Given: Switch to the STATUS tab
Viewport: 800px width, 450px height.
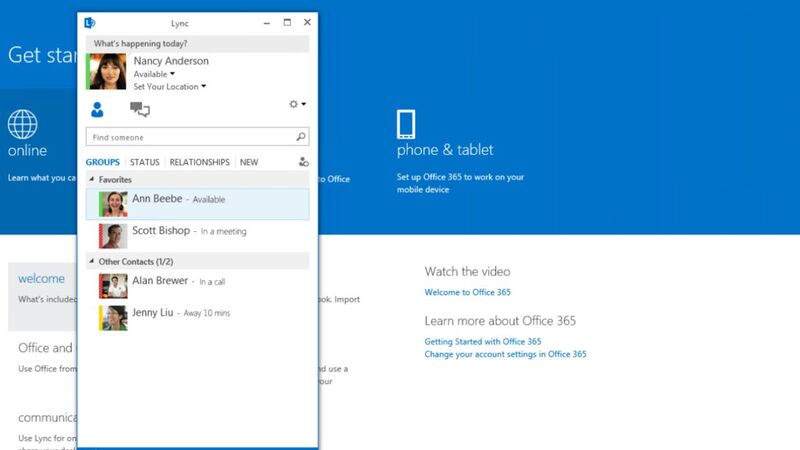Looking at the screenshot, I should [x=144, y=162].
